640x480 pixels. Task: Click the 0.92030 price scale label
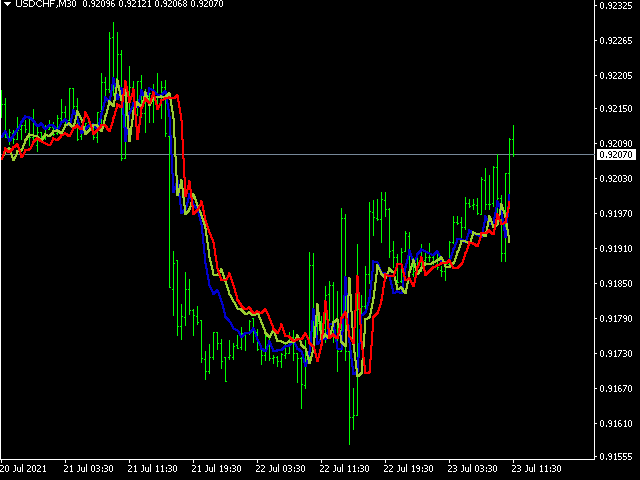(x=616, y=179)
